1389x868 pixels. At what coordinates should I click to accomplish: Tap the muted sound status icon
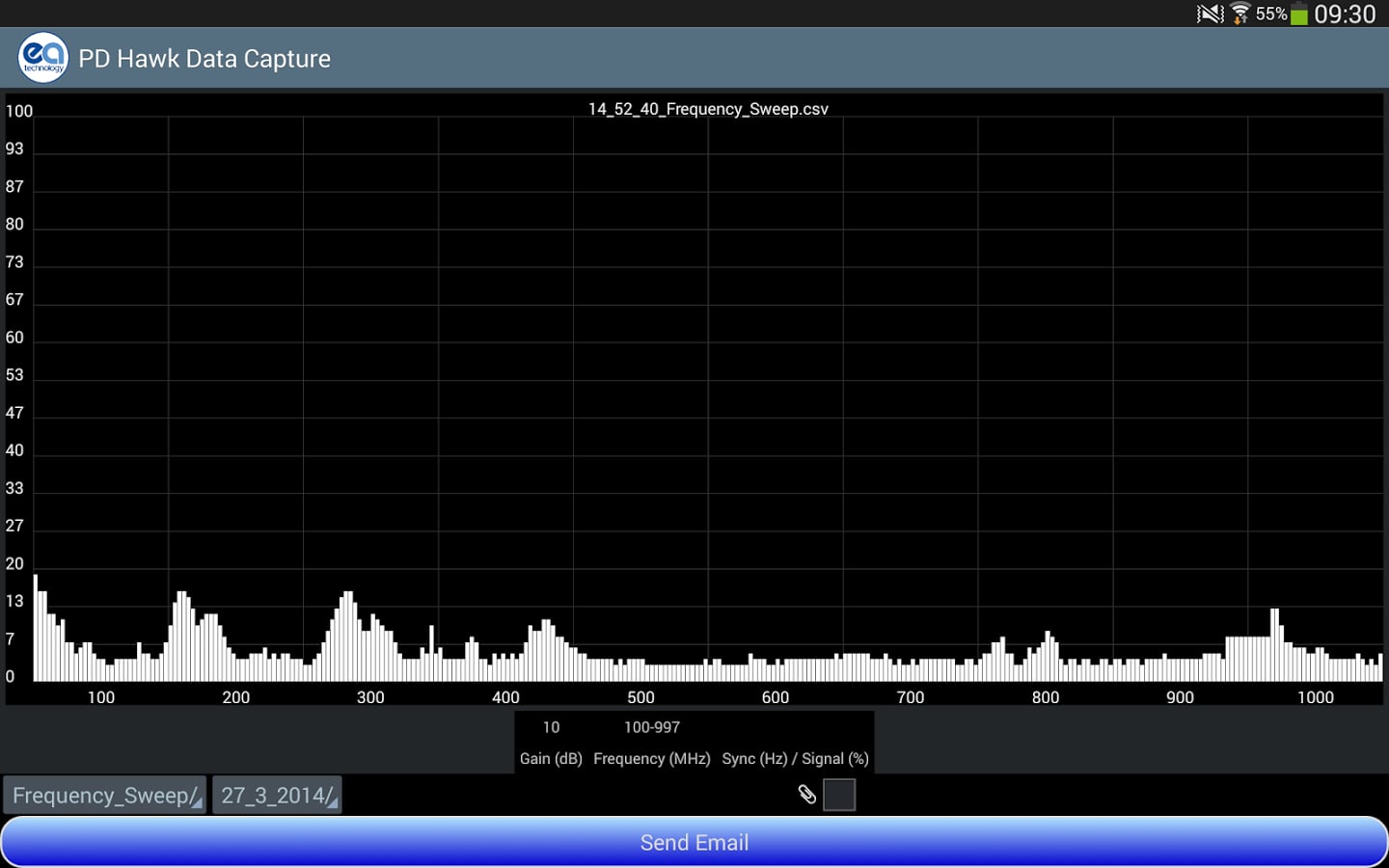pos(1210,14)
